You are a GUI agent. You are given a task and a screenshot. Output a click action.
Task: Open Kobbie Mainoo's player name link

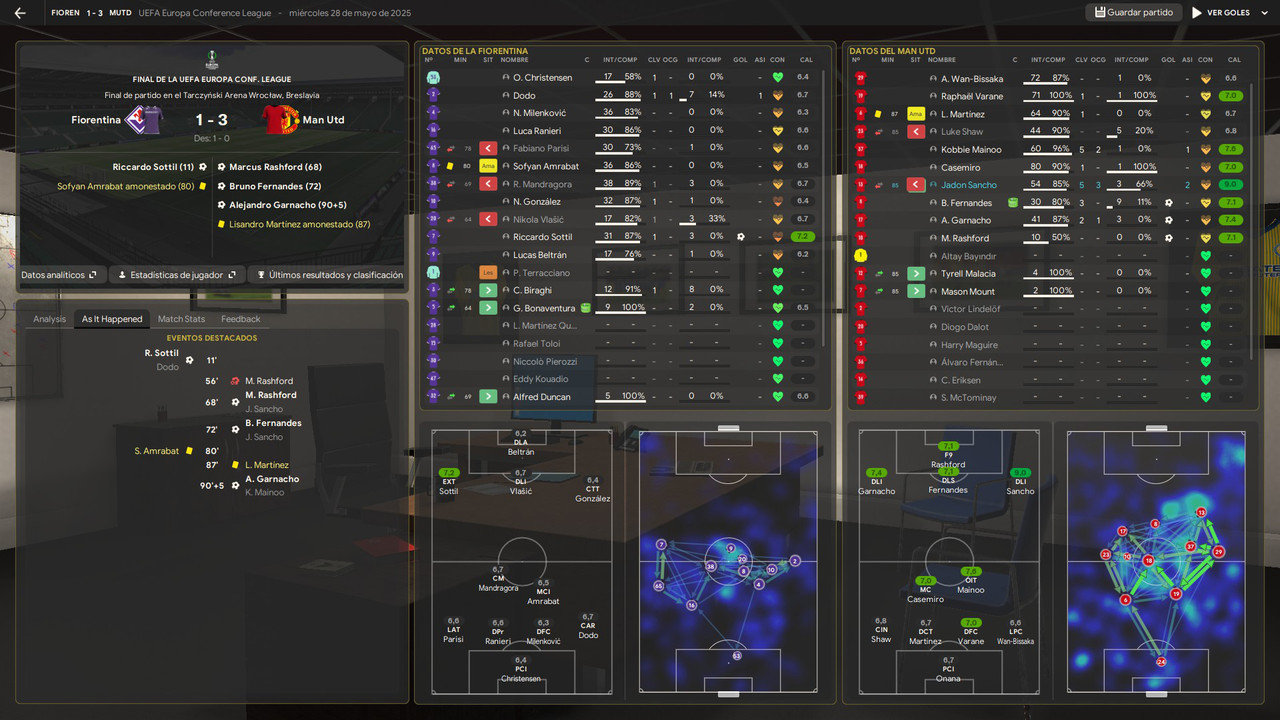(x=972, y=149)
